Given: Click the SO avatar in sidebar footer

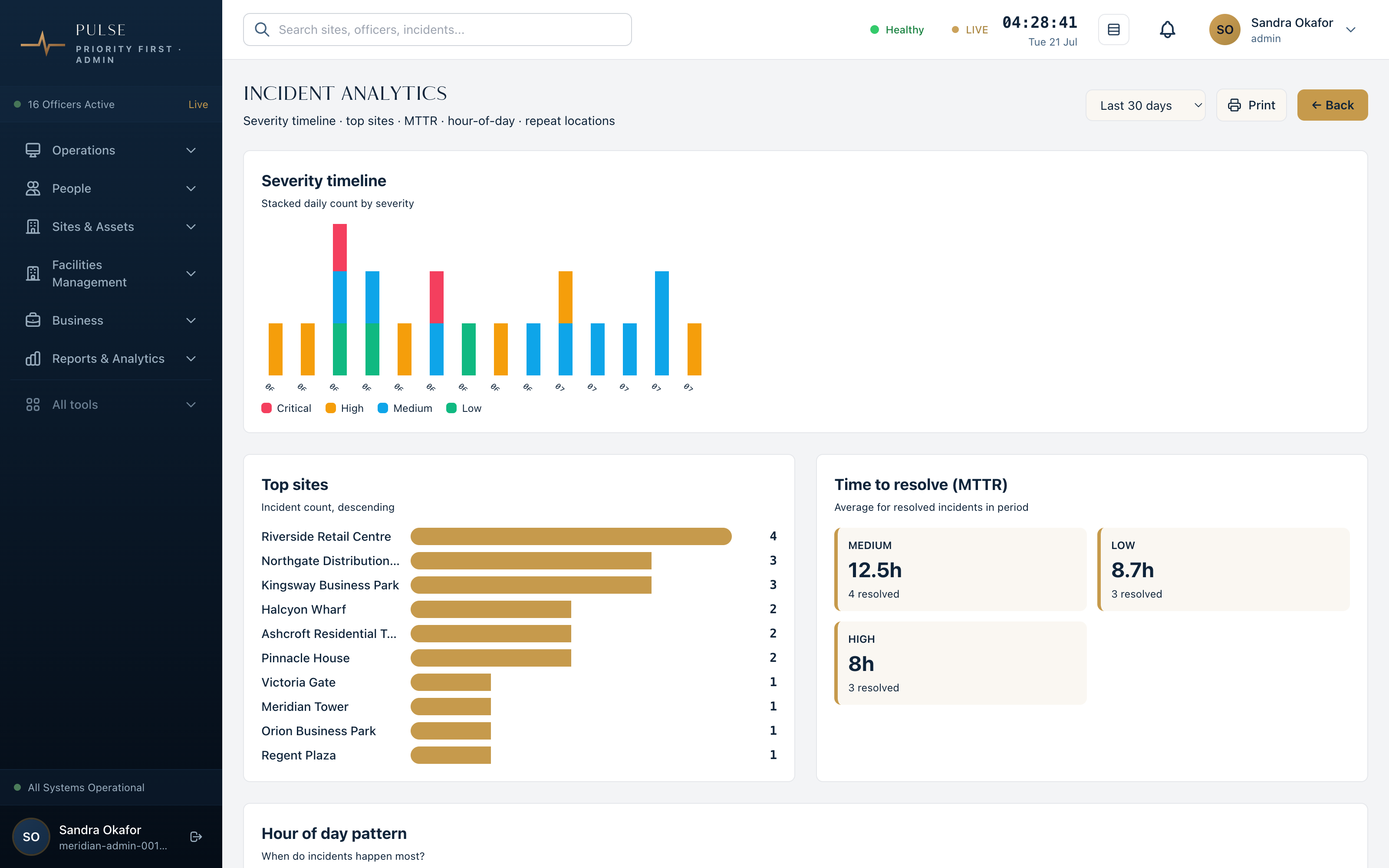Looking at the screenshot, I should (x=31, y=836).
